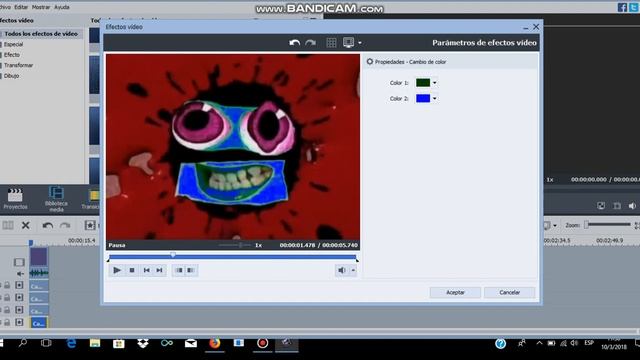
Task: Toggle the bottom overlay track's boxed icon
Action: pos(19,322)
